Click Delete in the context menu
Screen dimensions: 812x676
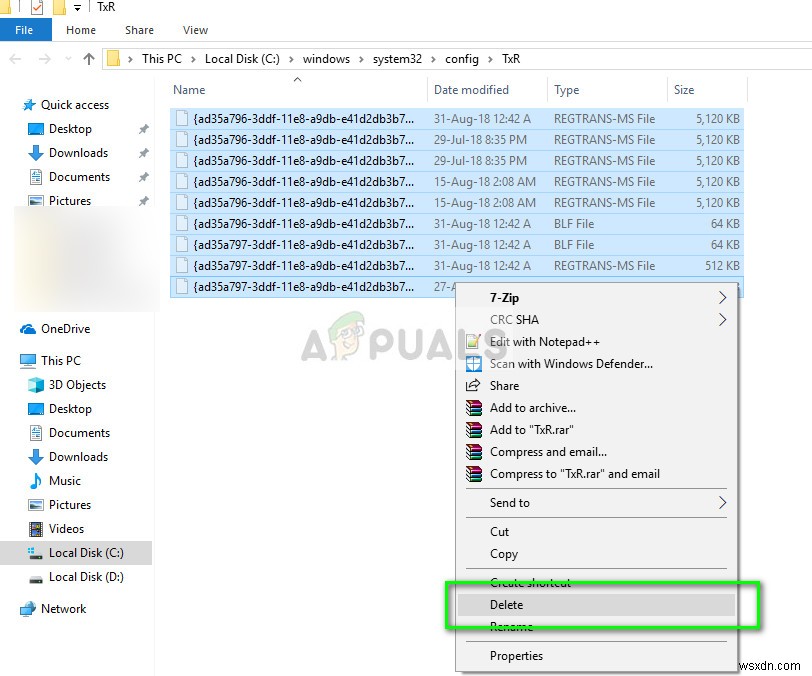[506, 605]
